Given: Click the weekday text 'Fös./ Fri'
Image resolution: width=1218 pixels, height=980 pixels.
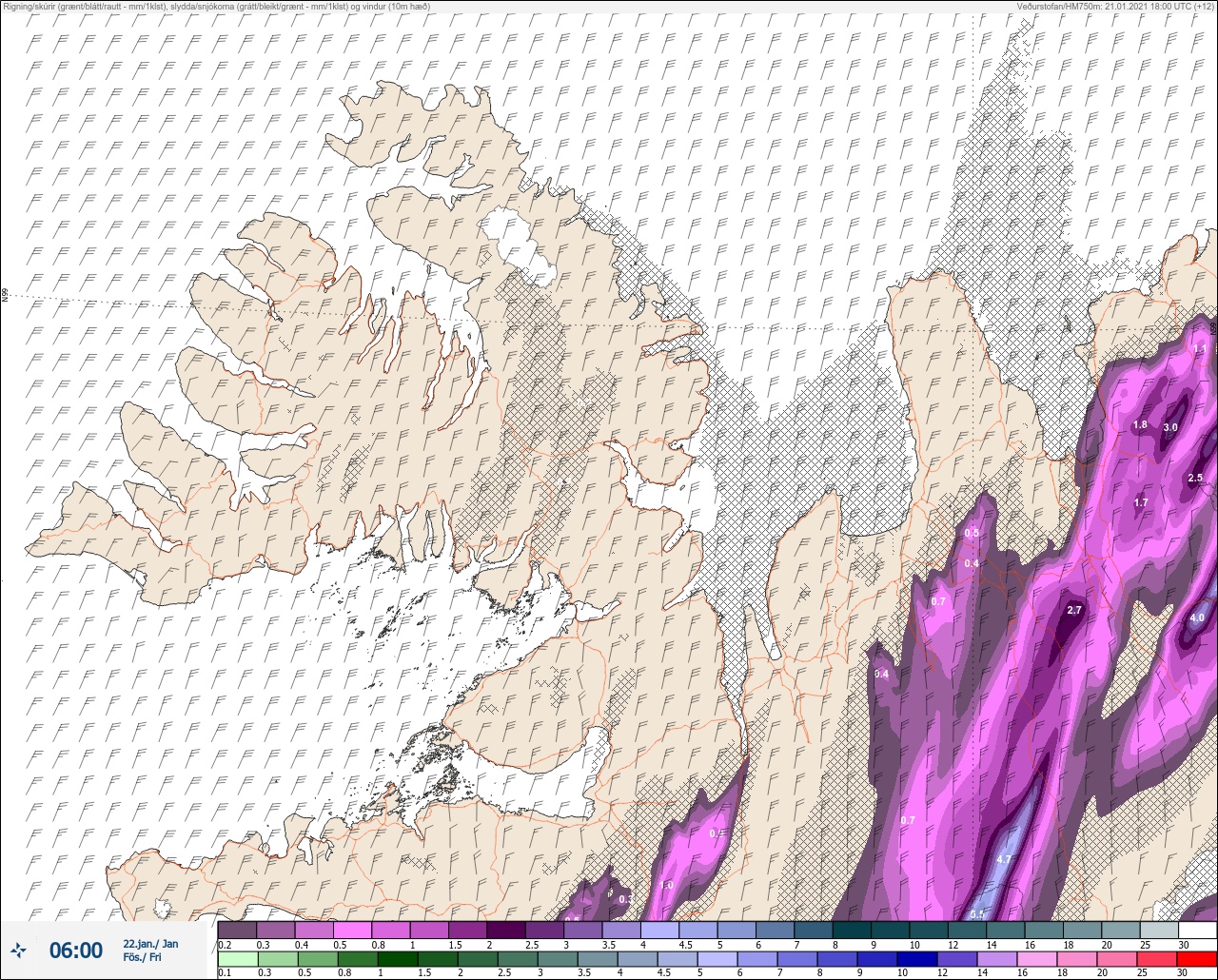Looking at the screenshot, I should tap(142, 957).
